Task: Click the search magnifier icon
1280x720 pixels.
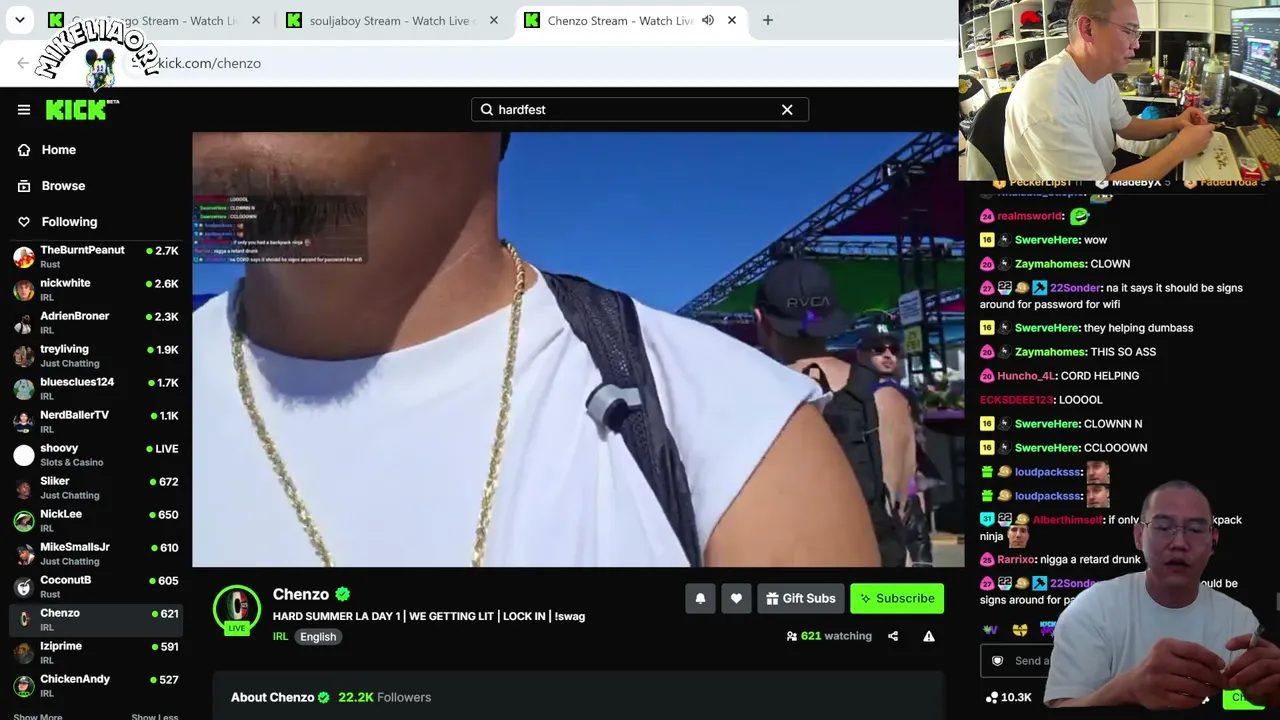Action: [487, 110]
